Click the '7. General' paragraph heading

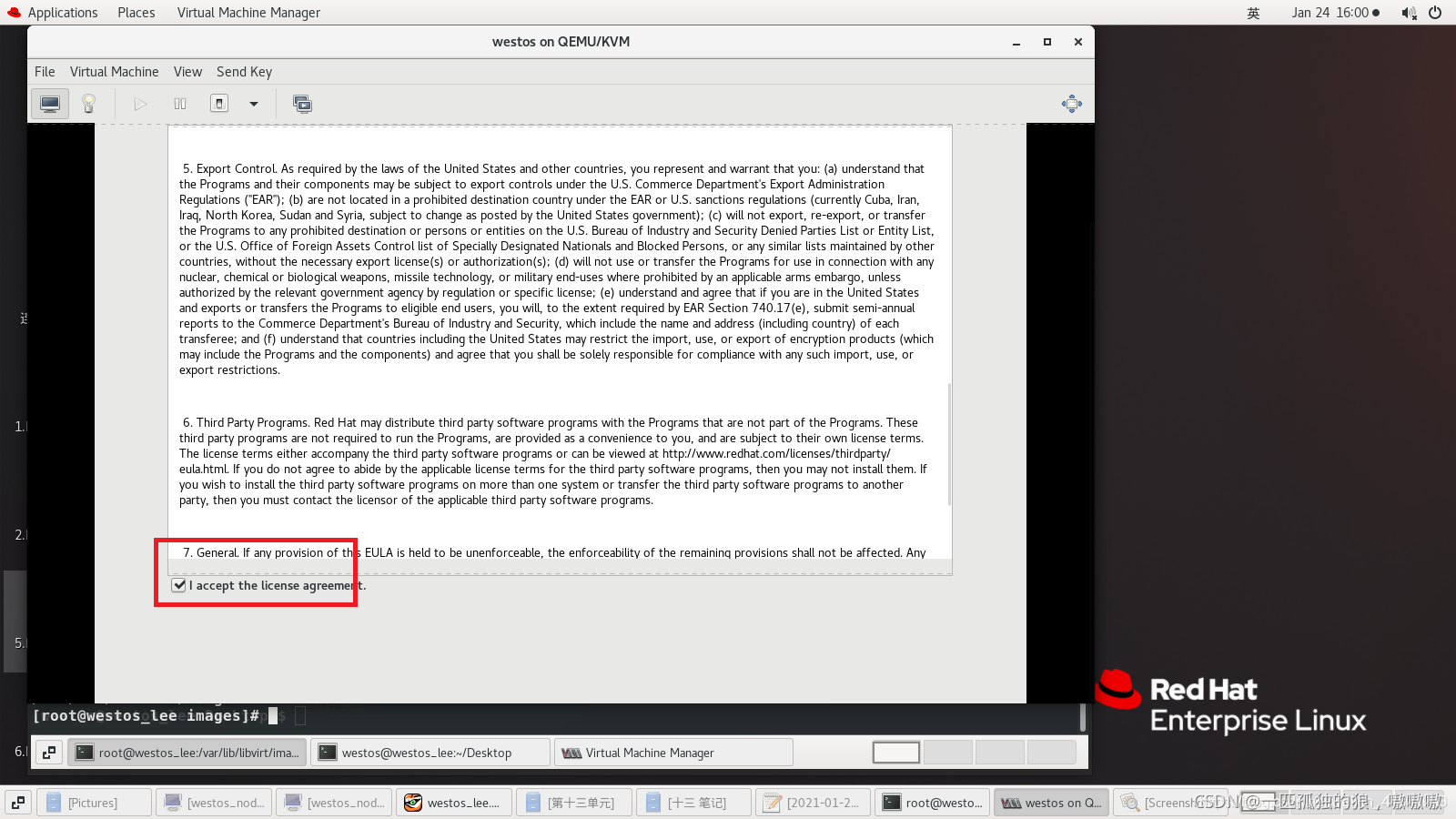pyautogui.click(x=210, y=552)
